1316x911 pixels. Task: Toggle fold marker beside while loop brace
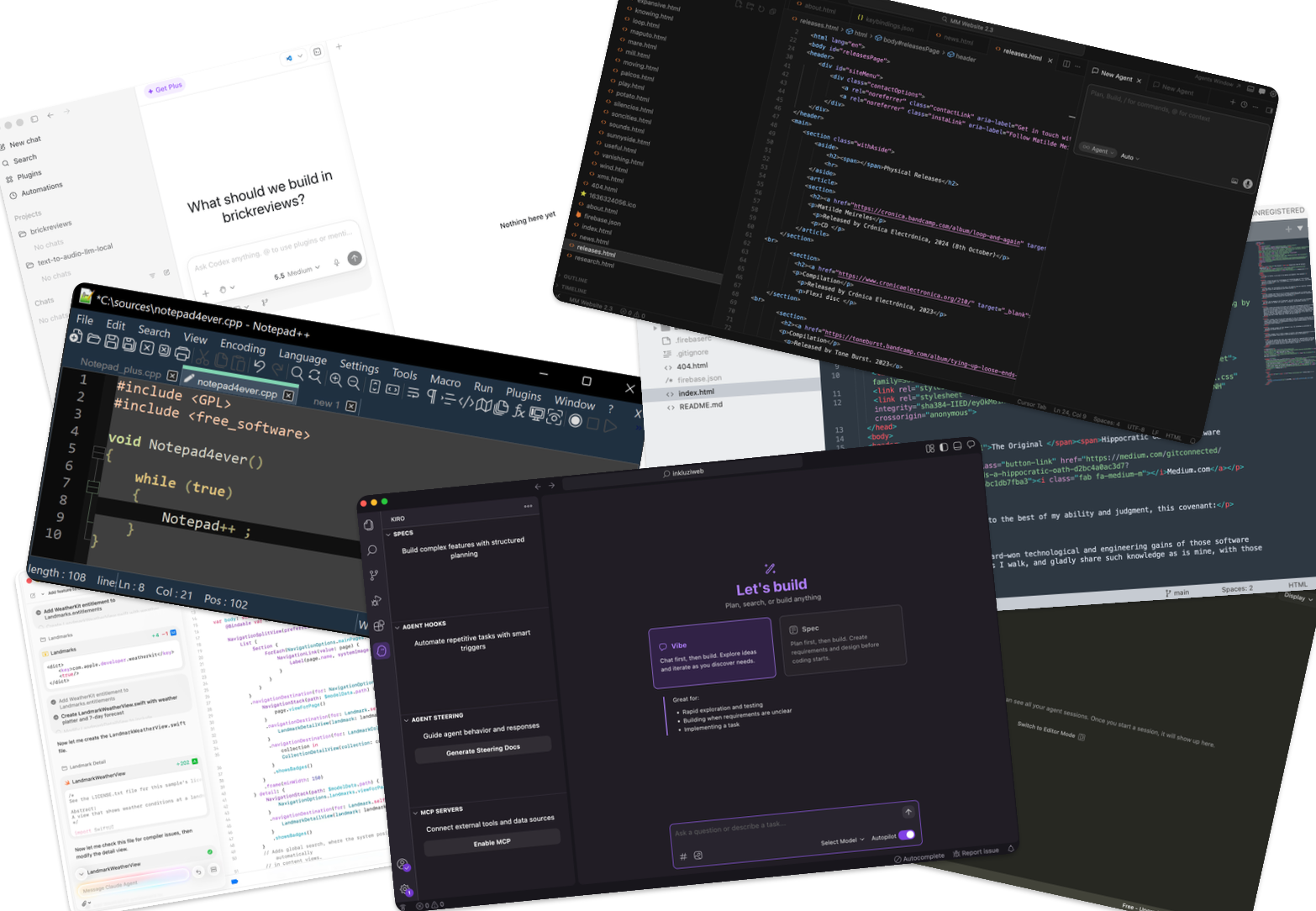93,487
